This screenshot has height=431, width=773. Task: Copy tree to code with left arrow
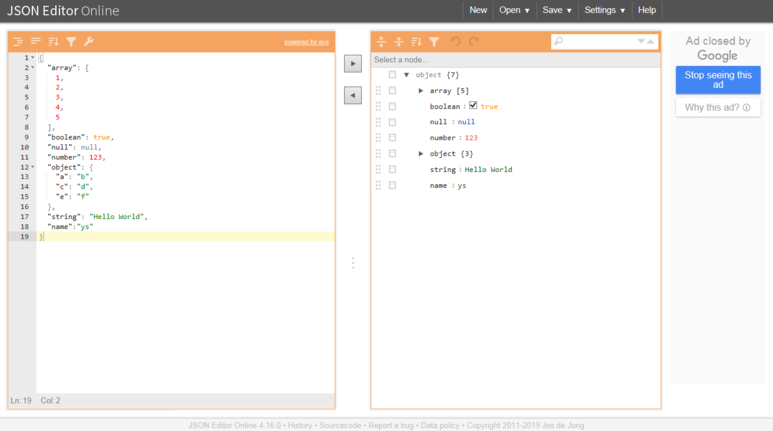tap(353, 95)
